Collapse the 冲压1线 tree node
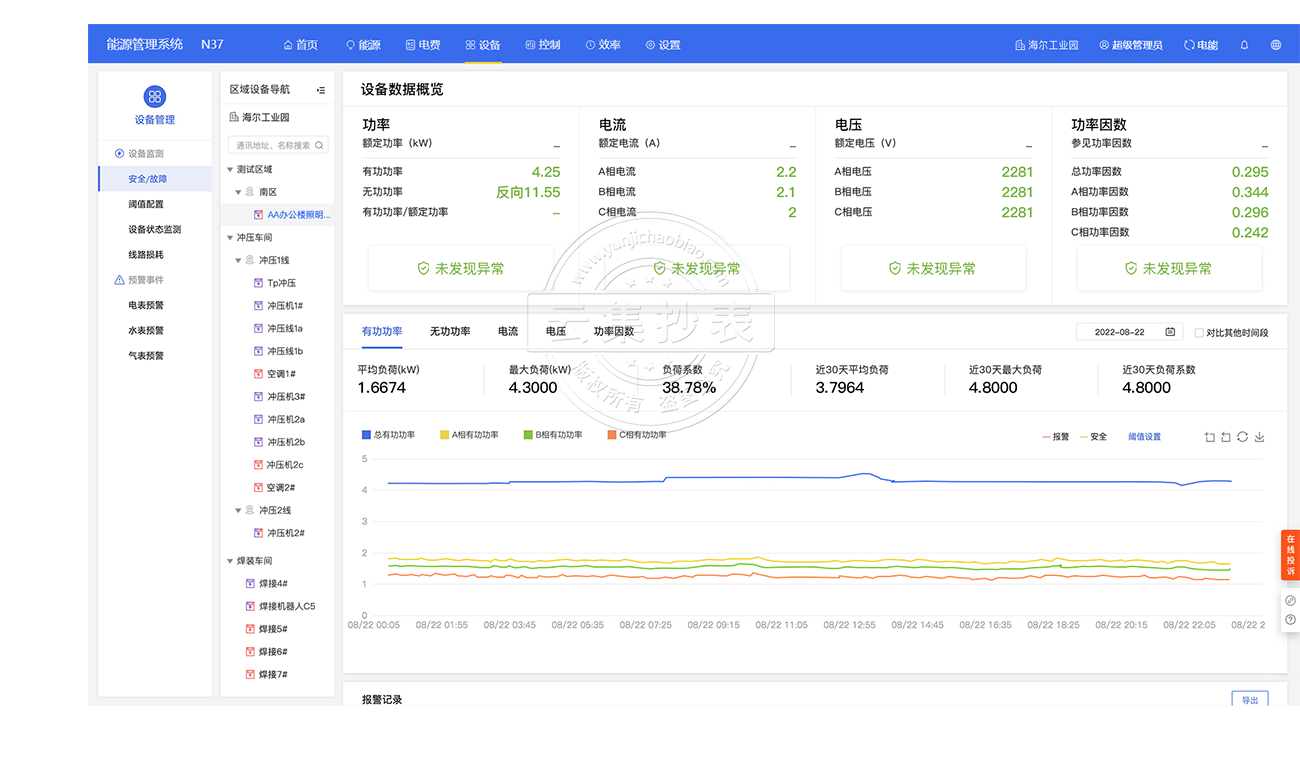1300x760 pixels. tap(238, 260)
